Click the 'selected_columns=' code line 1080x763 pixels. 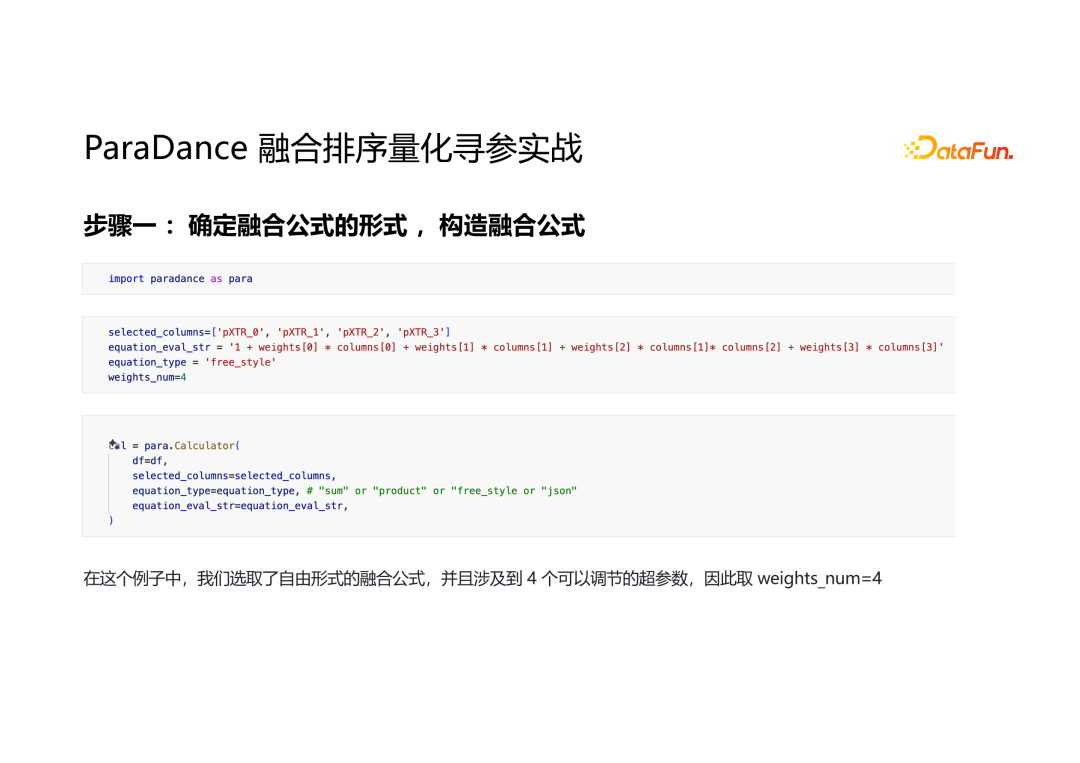279,332
